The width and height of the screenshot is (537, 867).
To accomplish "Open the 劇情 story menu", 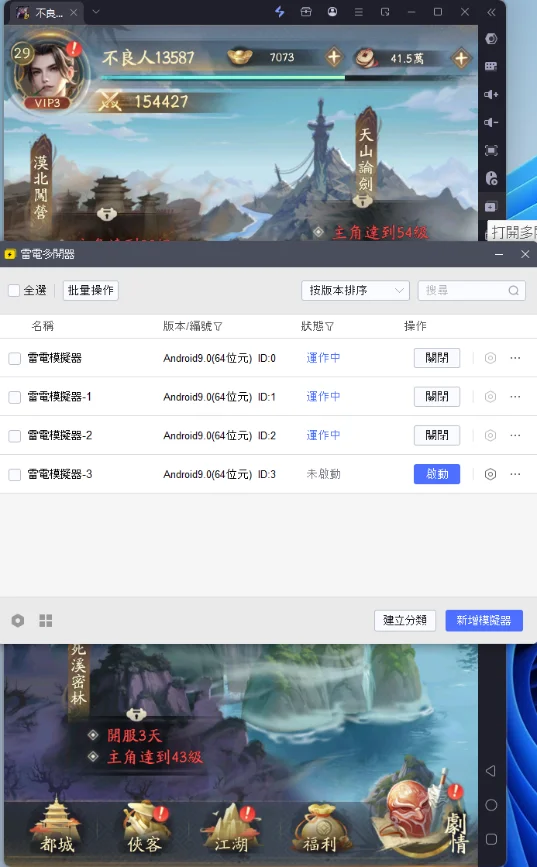I will click(423, 813).
